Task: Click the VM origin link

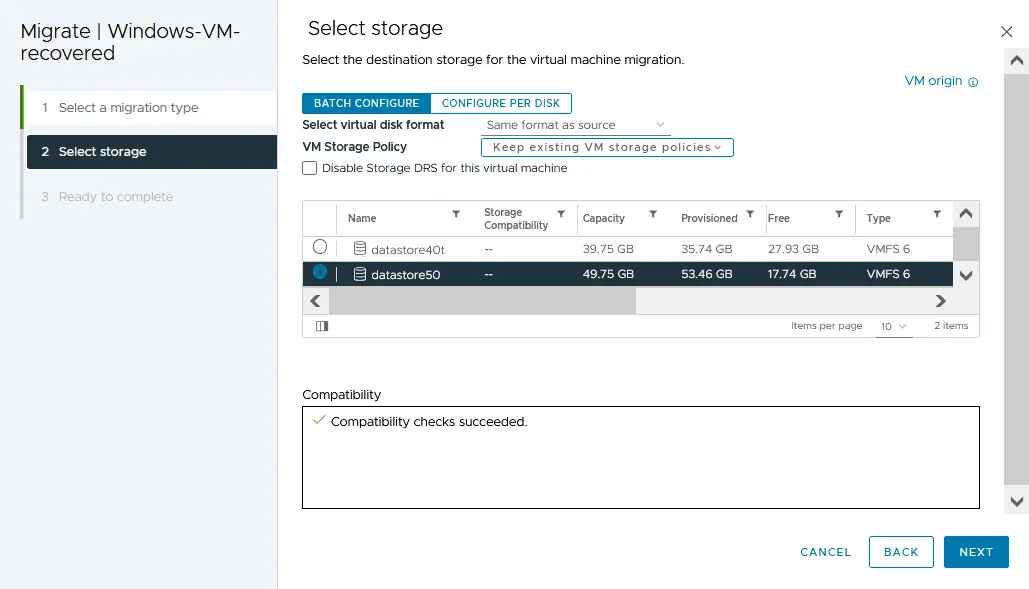Action: (933, 81)
